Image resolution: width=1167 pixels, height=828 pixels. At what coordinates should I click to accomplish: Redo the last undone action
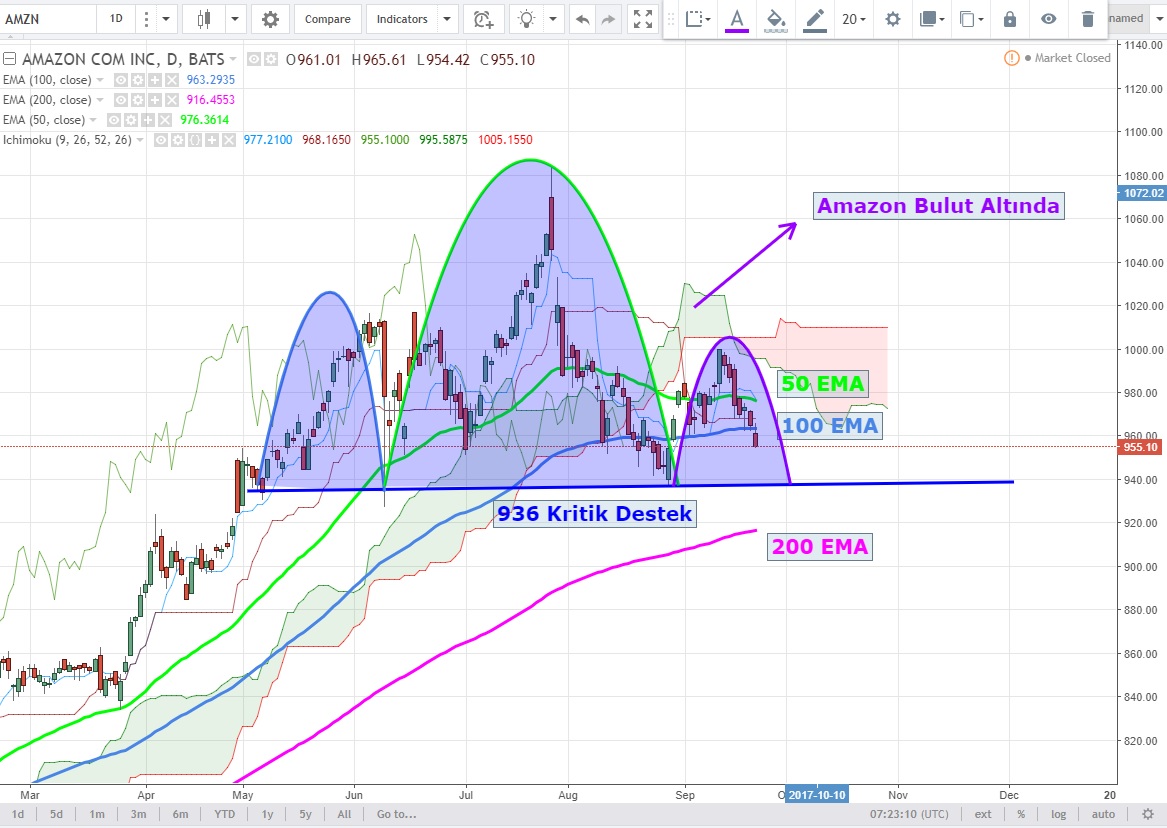[x=608, y=19]
